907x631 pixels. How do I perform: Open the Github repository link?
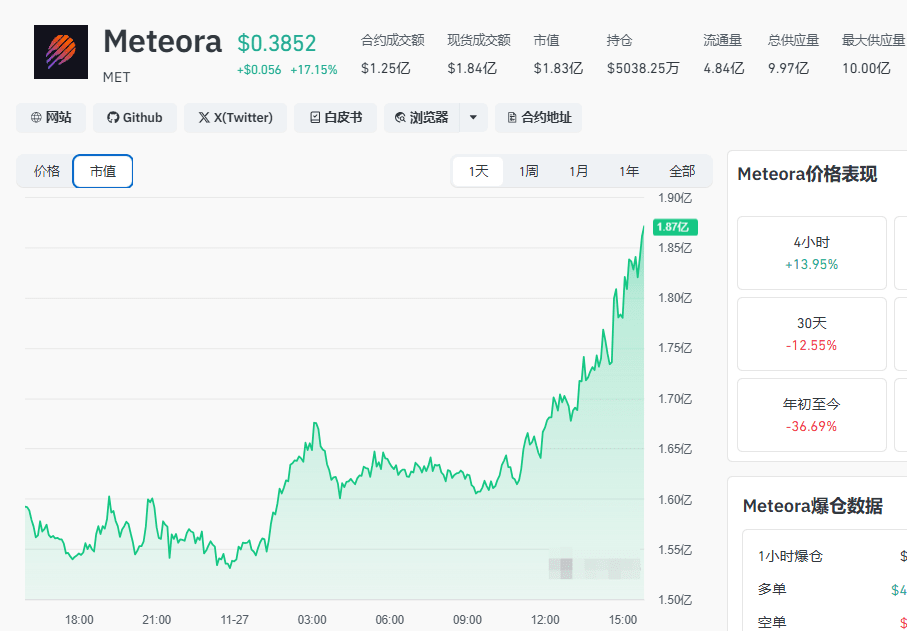click(x=135, y=117)
